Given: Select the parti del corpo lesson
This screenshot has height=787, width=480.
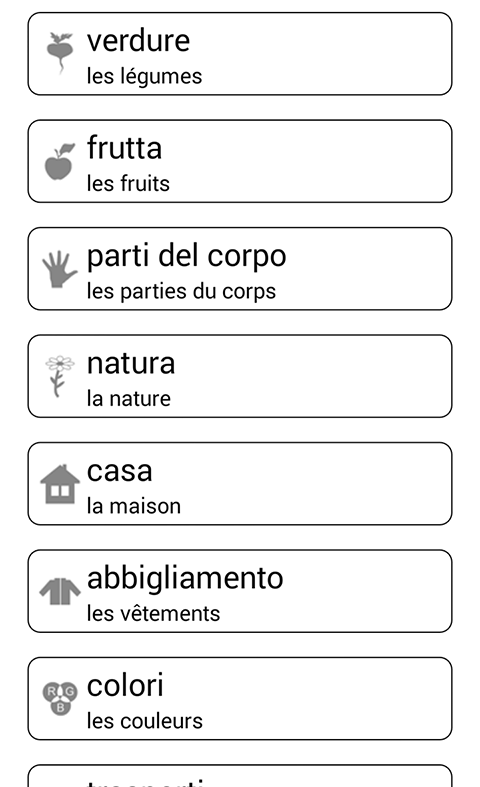Looking at the screenshot, I should [x=240, y=269].
